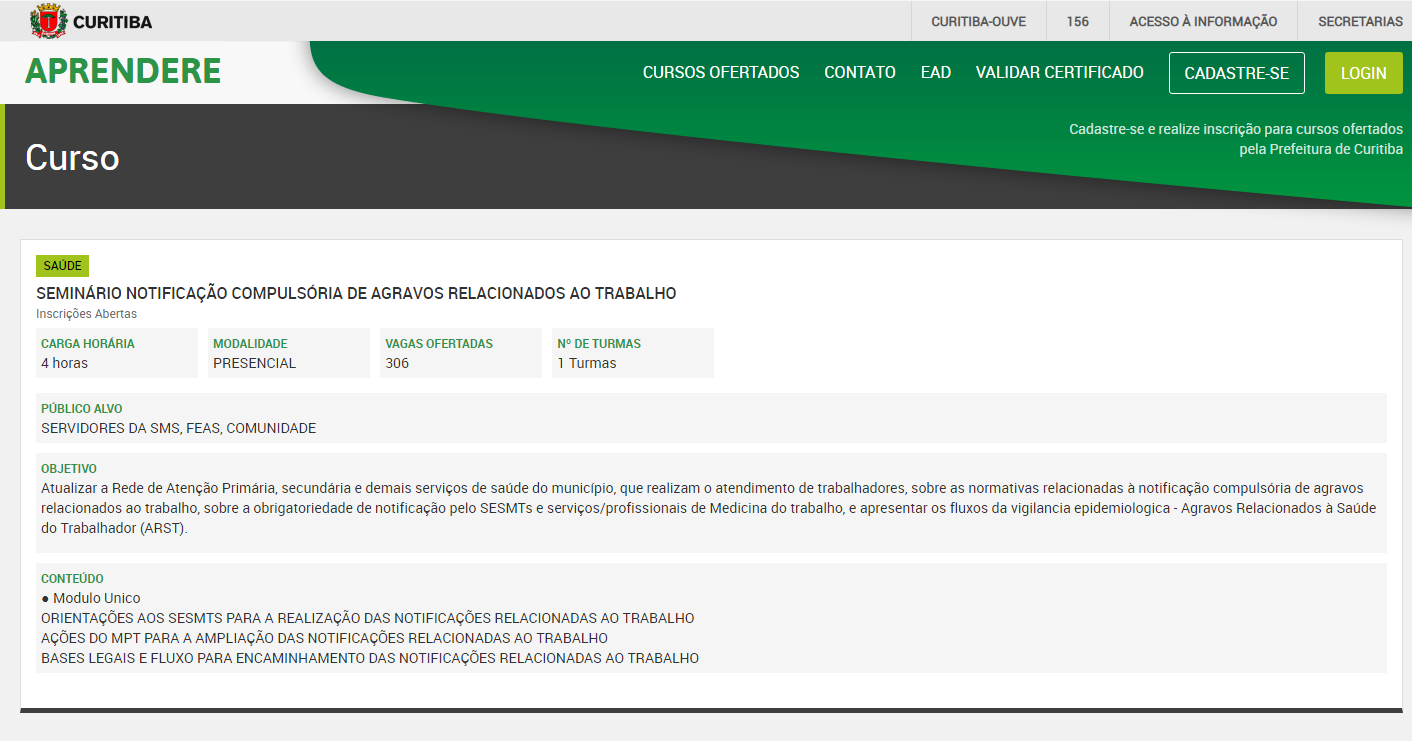Select CONTATO in the navigation menu

(859, 73)
